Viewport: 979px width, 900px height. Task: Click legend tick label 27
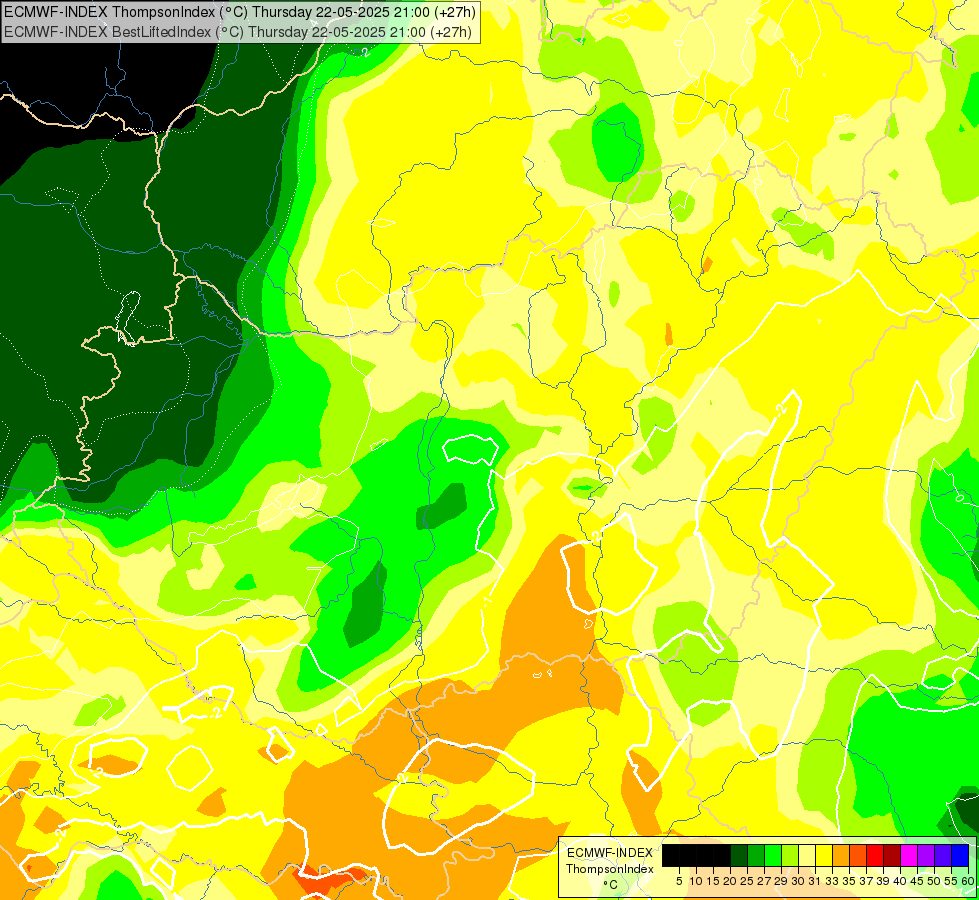coord(764,881)
